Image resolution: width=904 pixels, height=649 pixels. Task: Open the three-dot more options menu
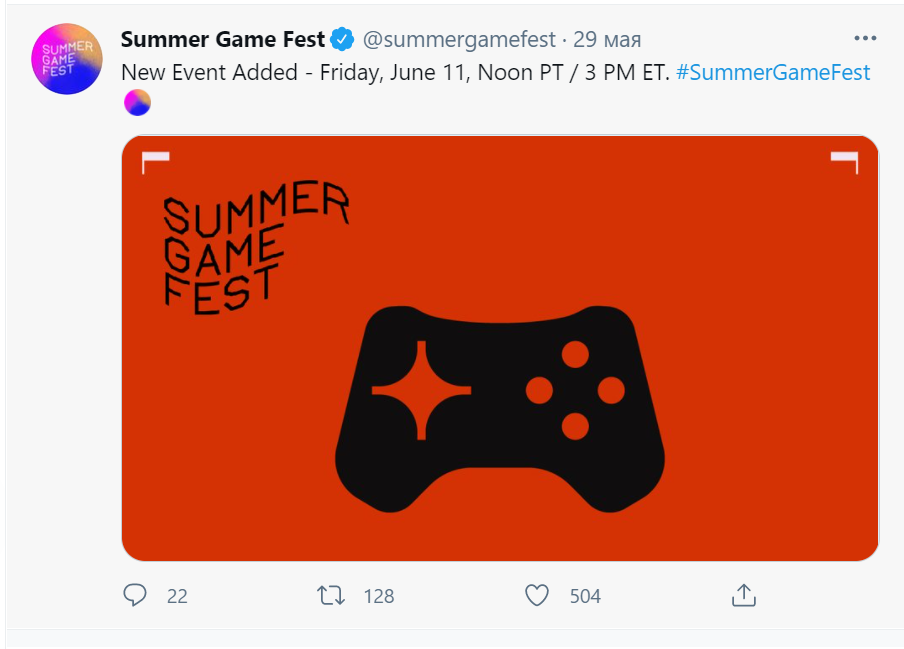(865, 39)
